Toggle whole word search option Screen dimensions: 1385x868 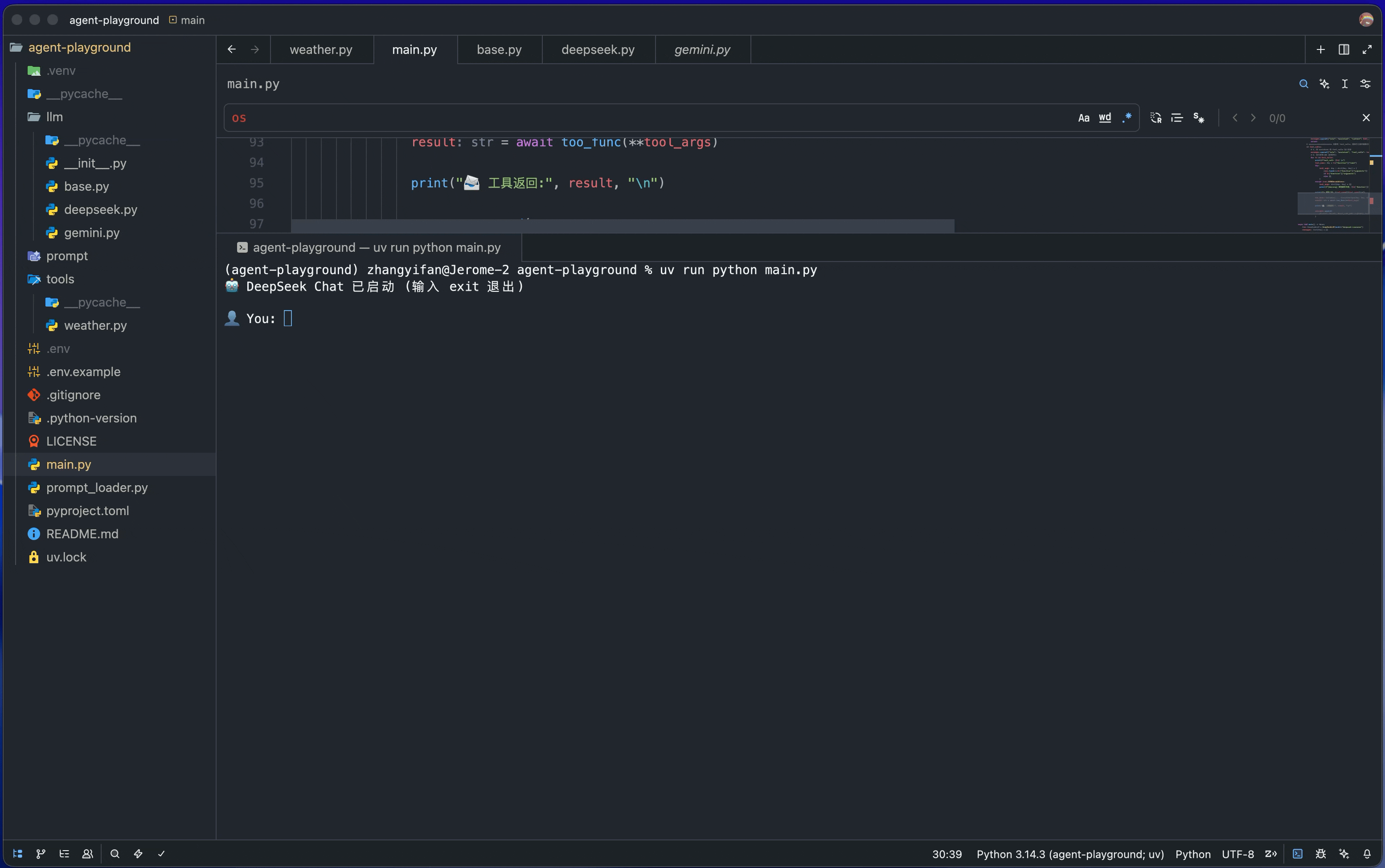coord(1104,118)
